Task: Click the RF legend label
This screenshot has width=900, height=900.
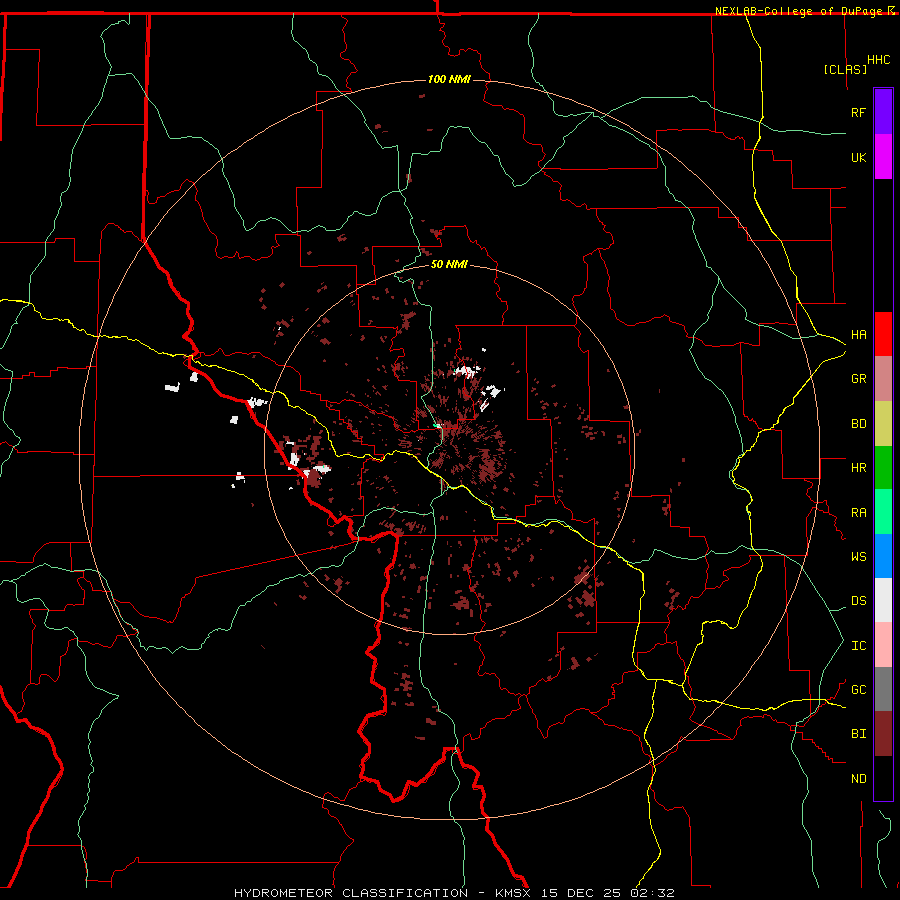Action: (858, 112)
